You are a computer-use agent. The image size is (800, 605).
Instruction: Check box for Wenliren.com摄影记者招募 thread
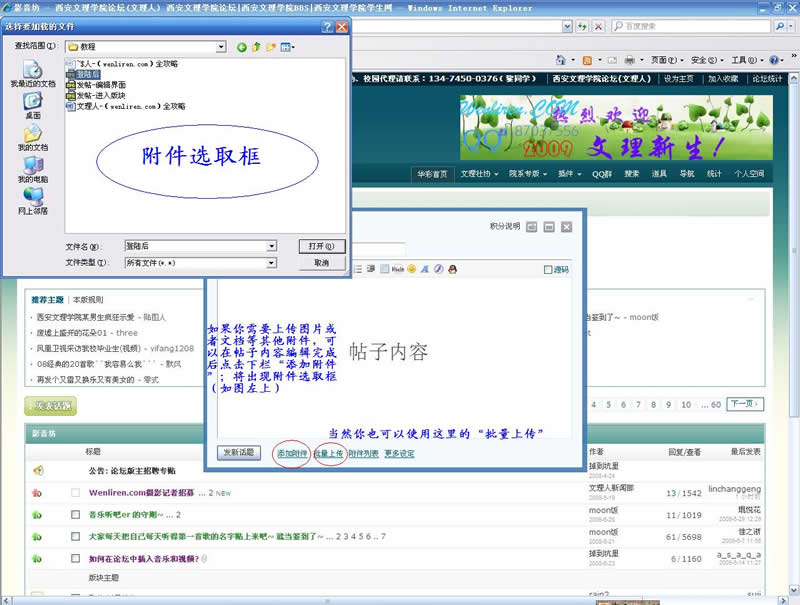(76, 493)
